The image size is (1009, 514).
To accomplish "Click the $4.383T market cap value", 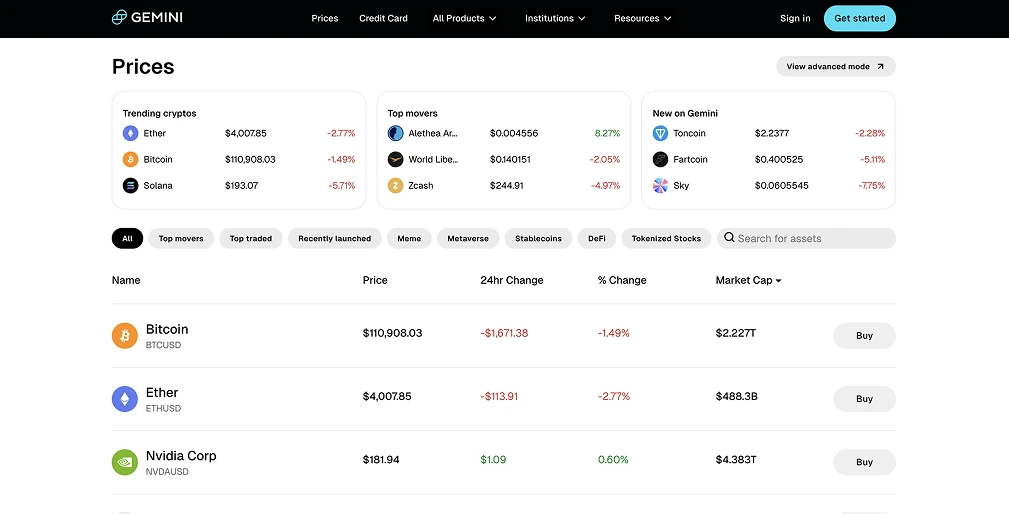I will click(x=736, y=460).
